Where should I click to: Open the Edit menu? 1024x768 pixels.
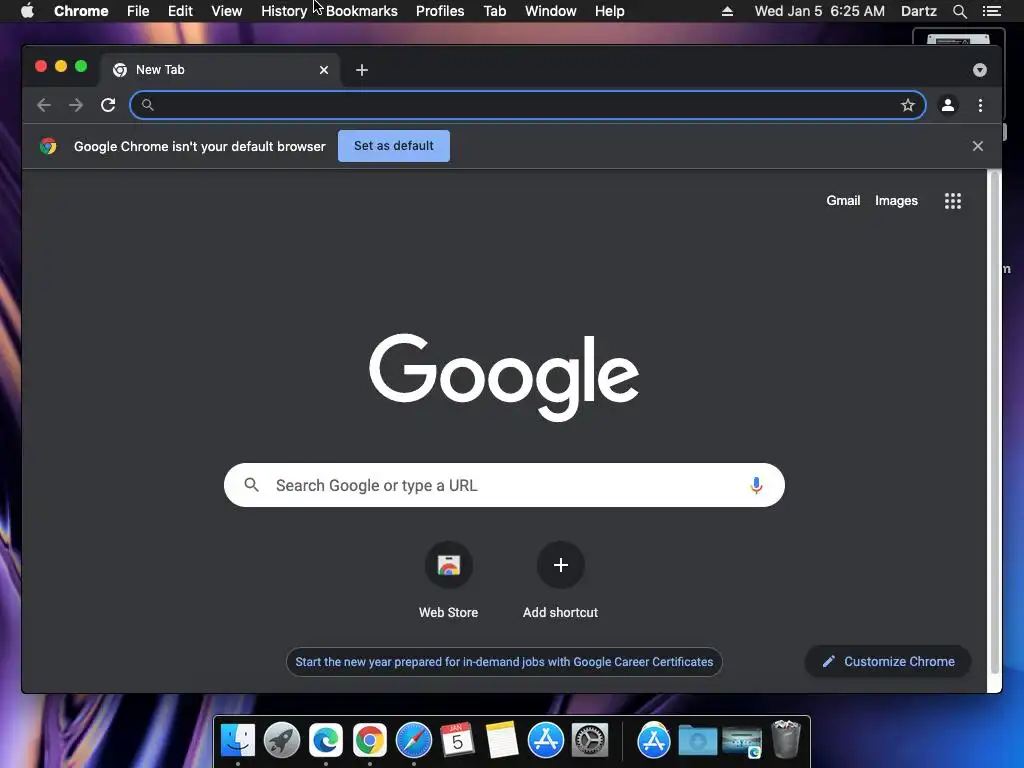pyautogui.click(x=180, y=11)
